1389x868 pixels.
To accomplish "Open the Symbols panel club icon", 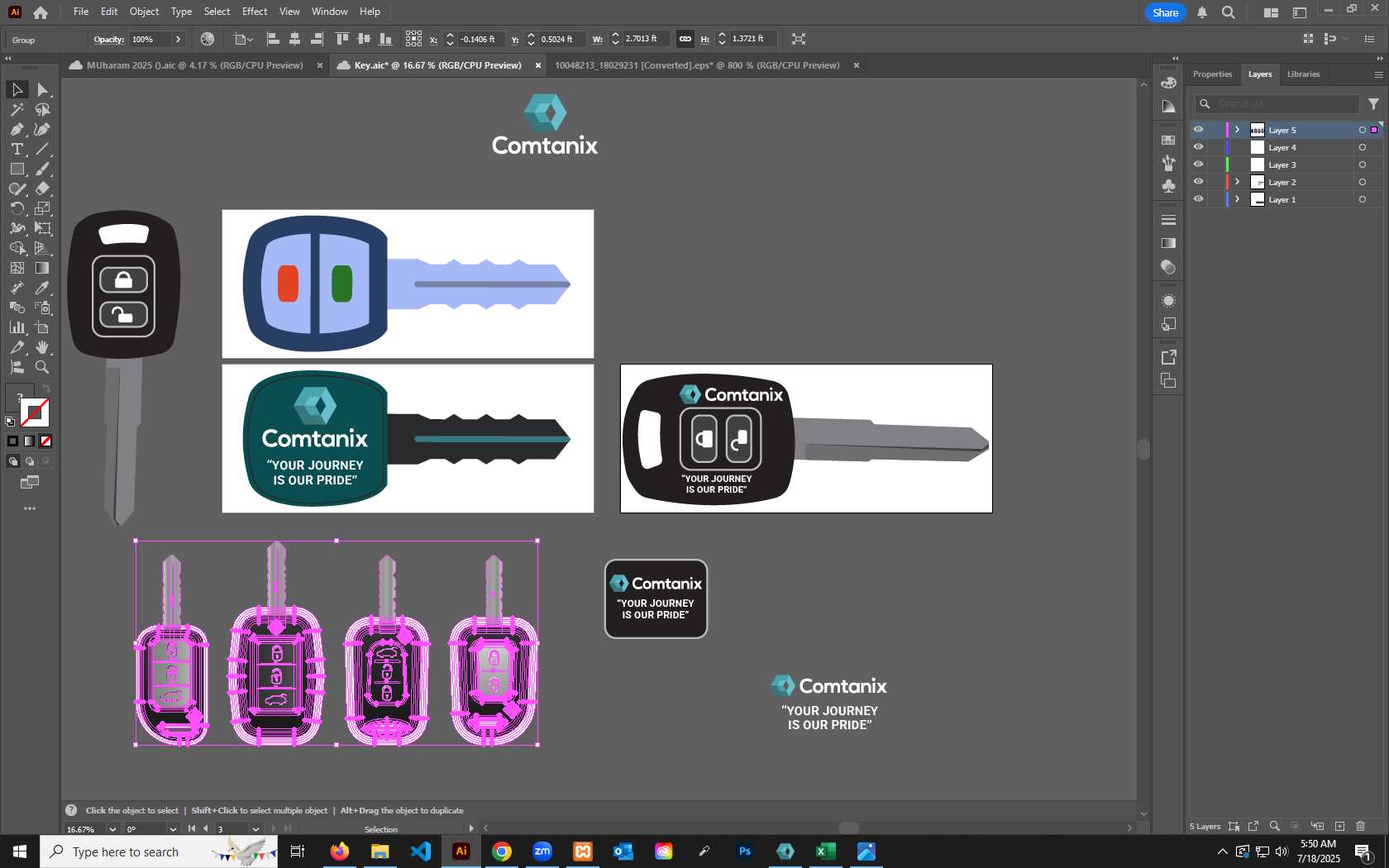I will pyautogui.click(x=1168, y=186).
